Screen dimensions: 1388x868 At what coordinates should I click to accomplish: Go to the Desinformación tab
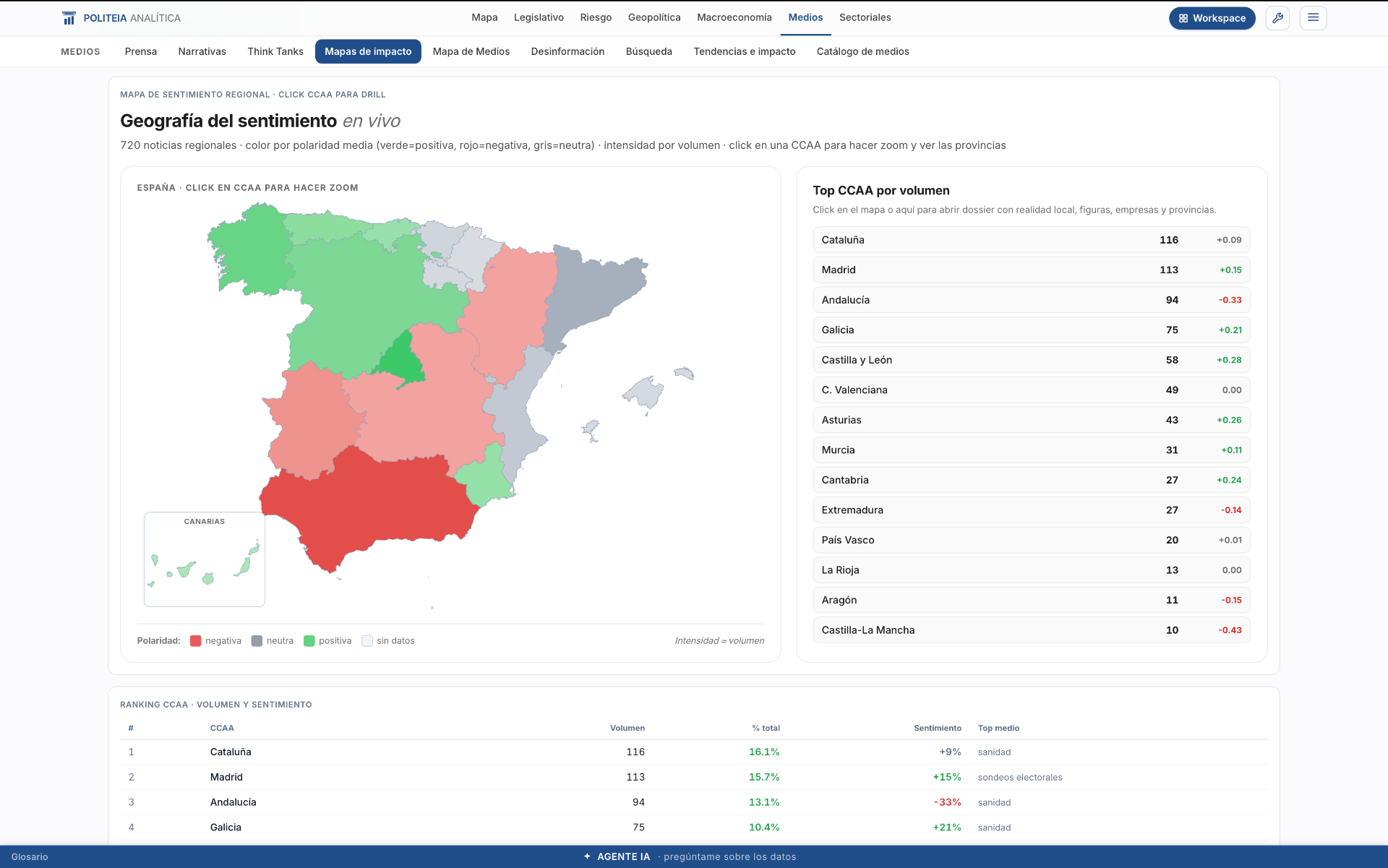click(x=567, y=51)
